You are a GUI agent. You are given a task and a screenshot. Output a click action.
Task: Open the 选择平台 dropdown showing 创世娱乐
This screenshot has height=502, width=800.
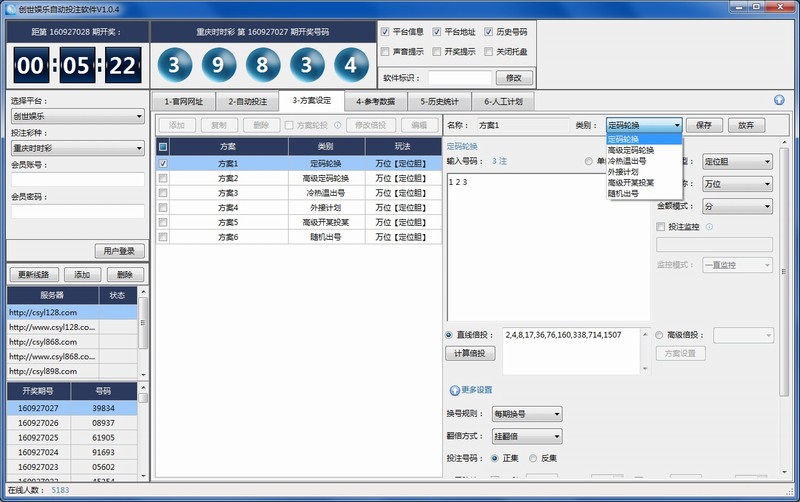click(x=78, y=117)
